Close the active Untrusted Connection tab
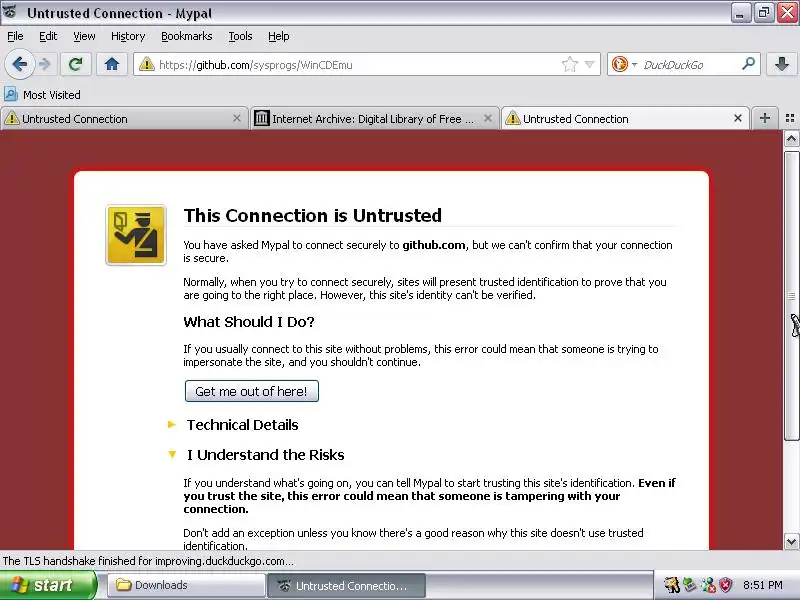Viewport: 800px width, 600px height. click(738, 118)
